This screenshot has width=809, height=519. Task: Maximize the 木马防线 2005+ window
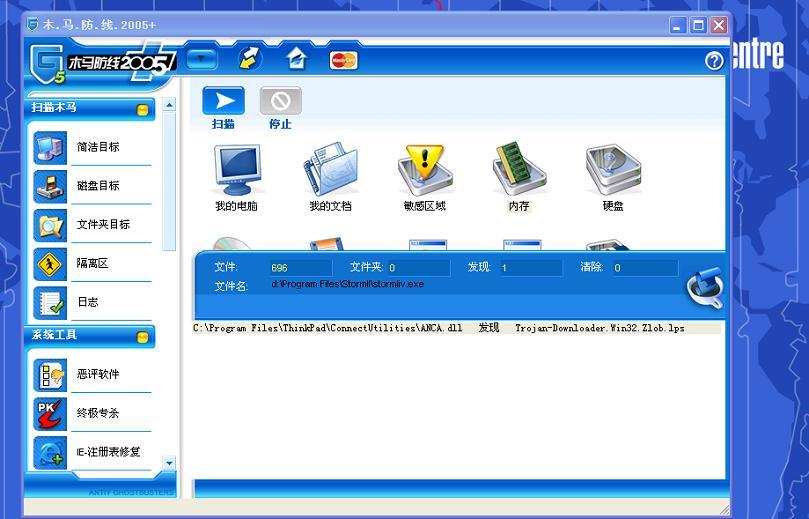(x=698, y=25)
